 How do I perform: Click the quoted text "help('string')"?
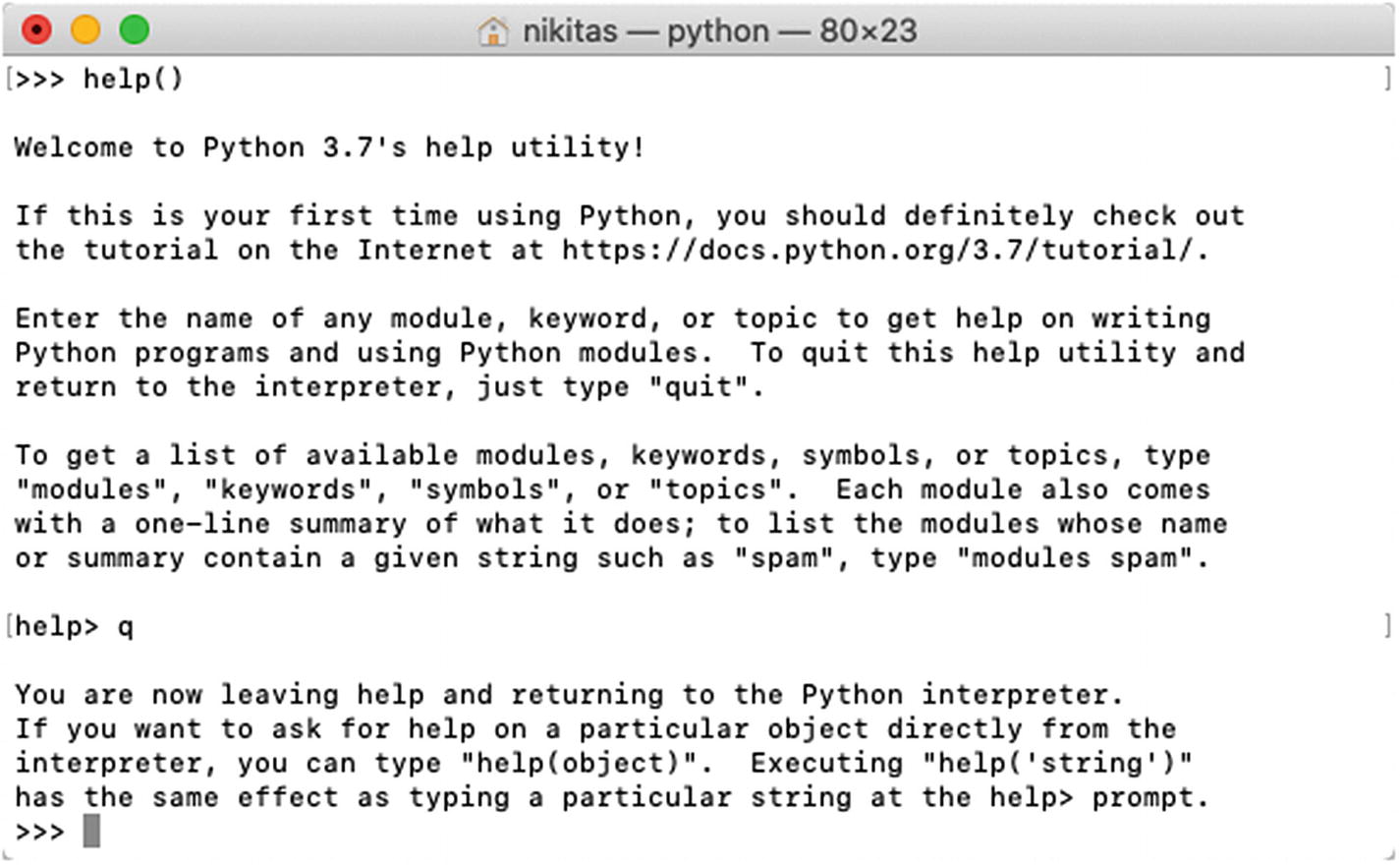(1057, 764)
